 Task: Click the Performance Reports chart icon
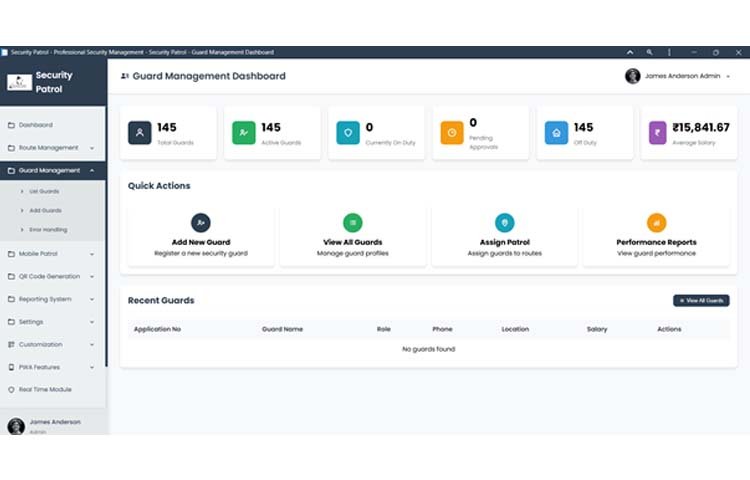[656, 223]
